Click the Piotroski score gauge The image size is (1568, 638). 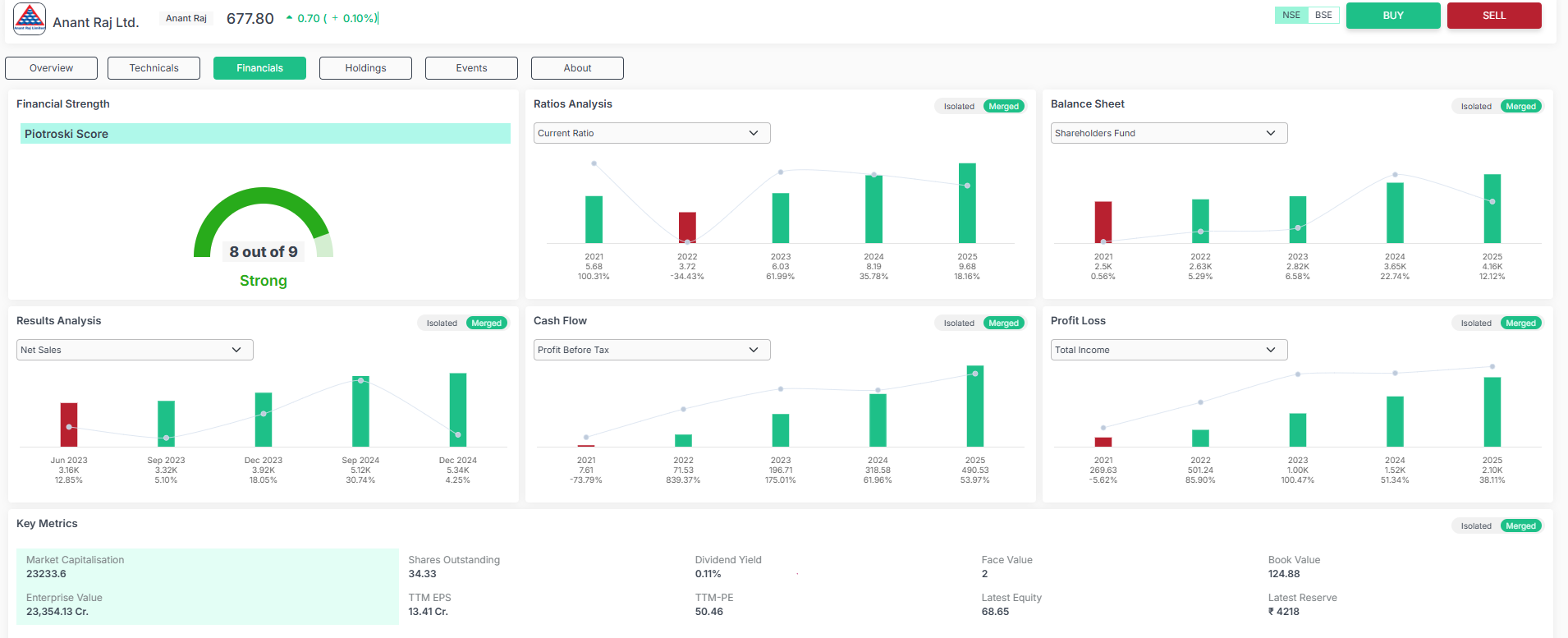point(263,223)
